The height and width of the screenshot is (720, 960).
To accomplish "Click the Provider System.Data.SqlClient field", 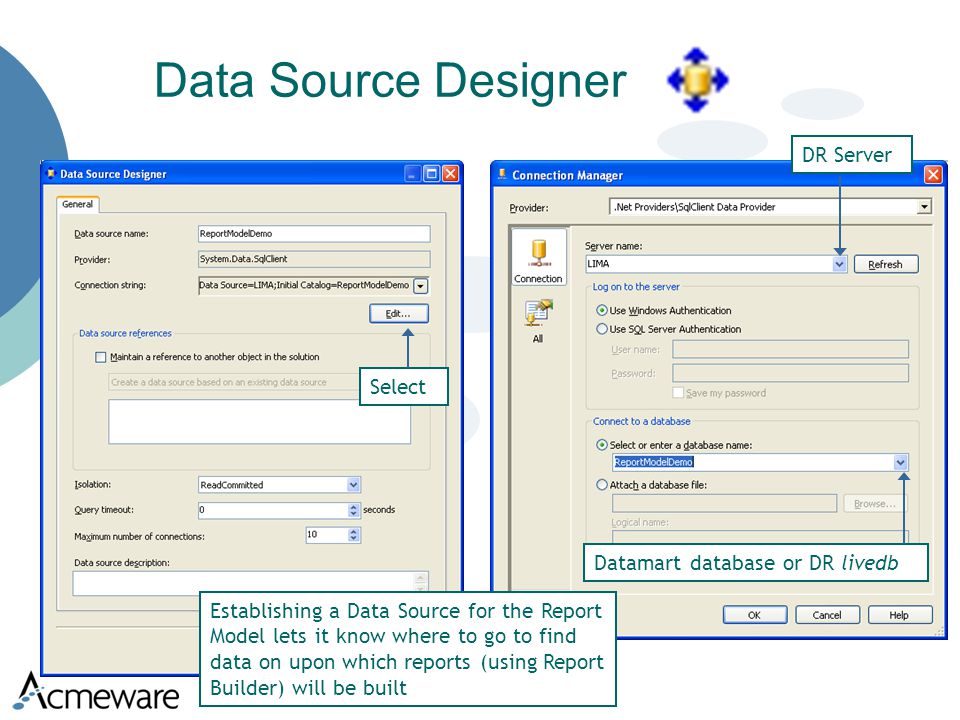I will (314, 259).
